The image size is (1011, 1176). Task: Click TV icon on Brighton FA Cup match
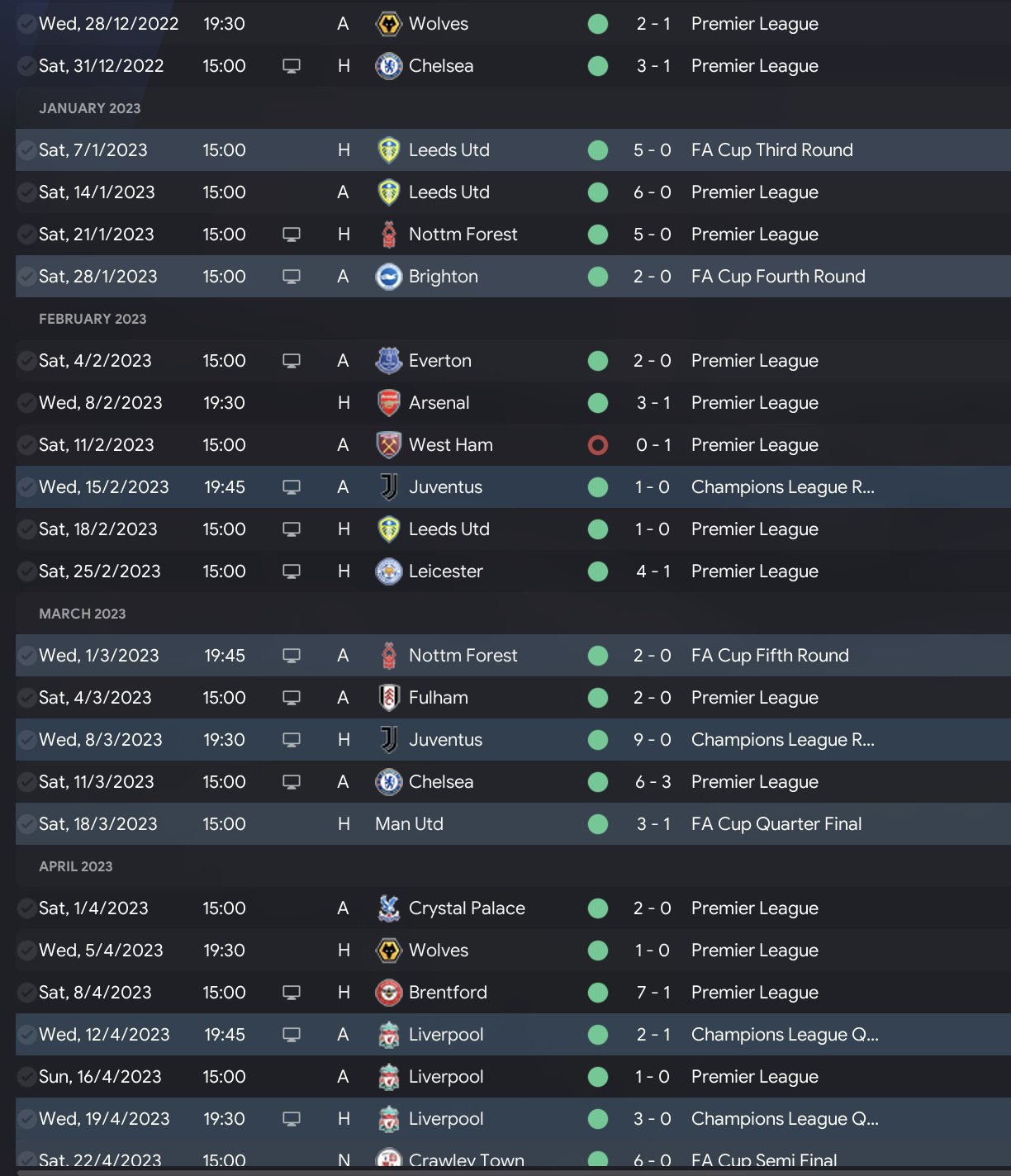[291, 277]
